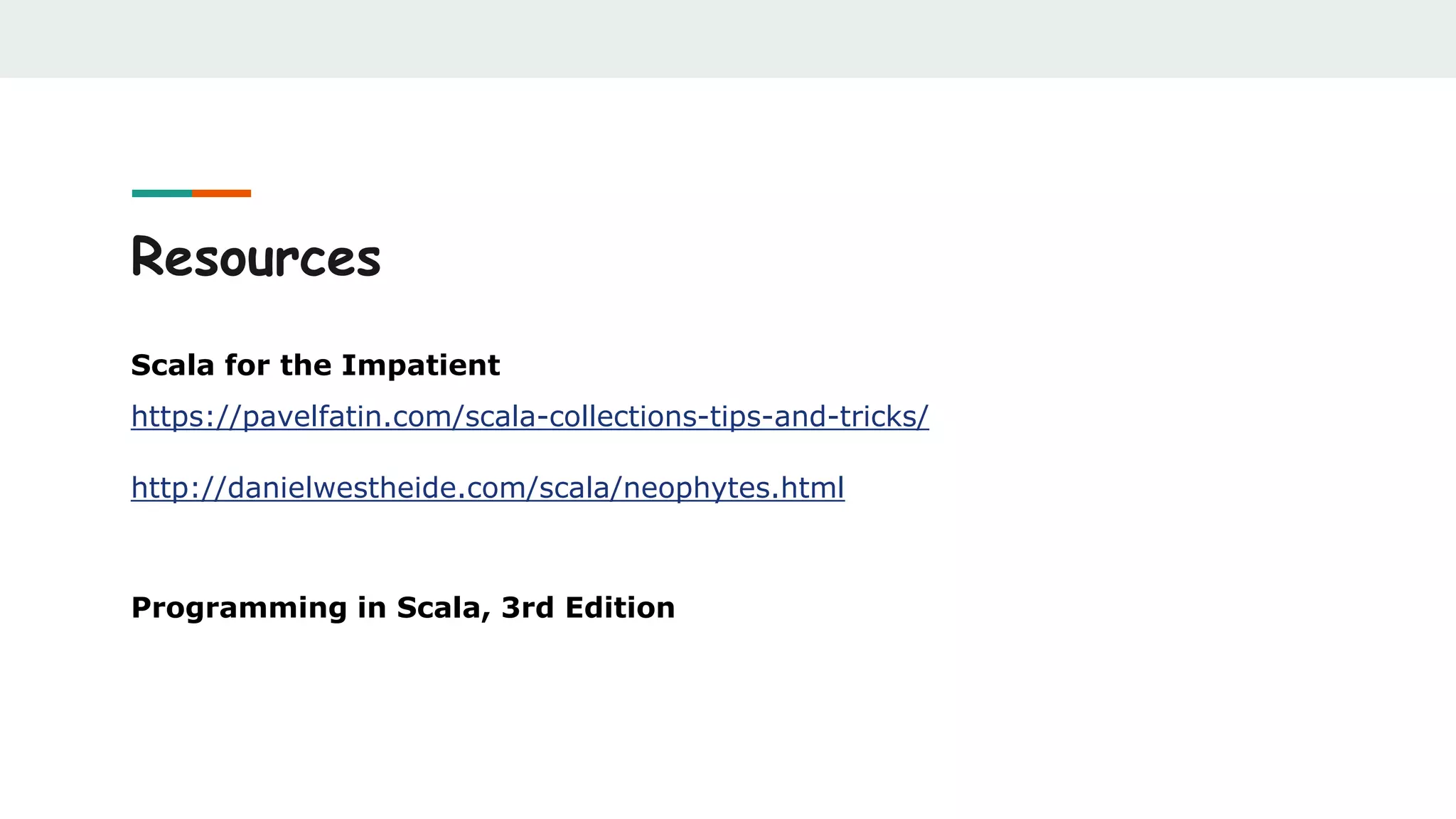The width and height of the screenshot is (1456, 819).
Task: Open the danielwestheide.com neophytes link
Action: (488, 488)
